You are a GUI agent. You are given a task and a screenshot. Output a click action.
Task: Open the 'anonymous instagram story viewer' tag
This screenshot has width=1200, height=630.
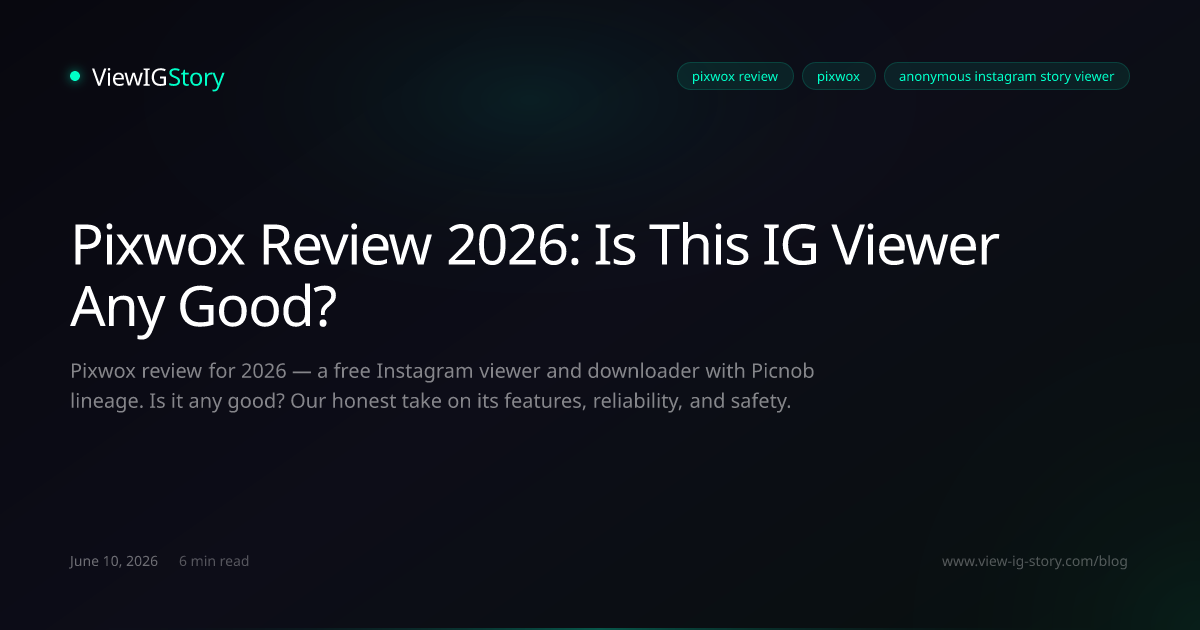pyautogui.click(x=1006, y=76)
